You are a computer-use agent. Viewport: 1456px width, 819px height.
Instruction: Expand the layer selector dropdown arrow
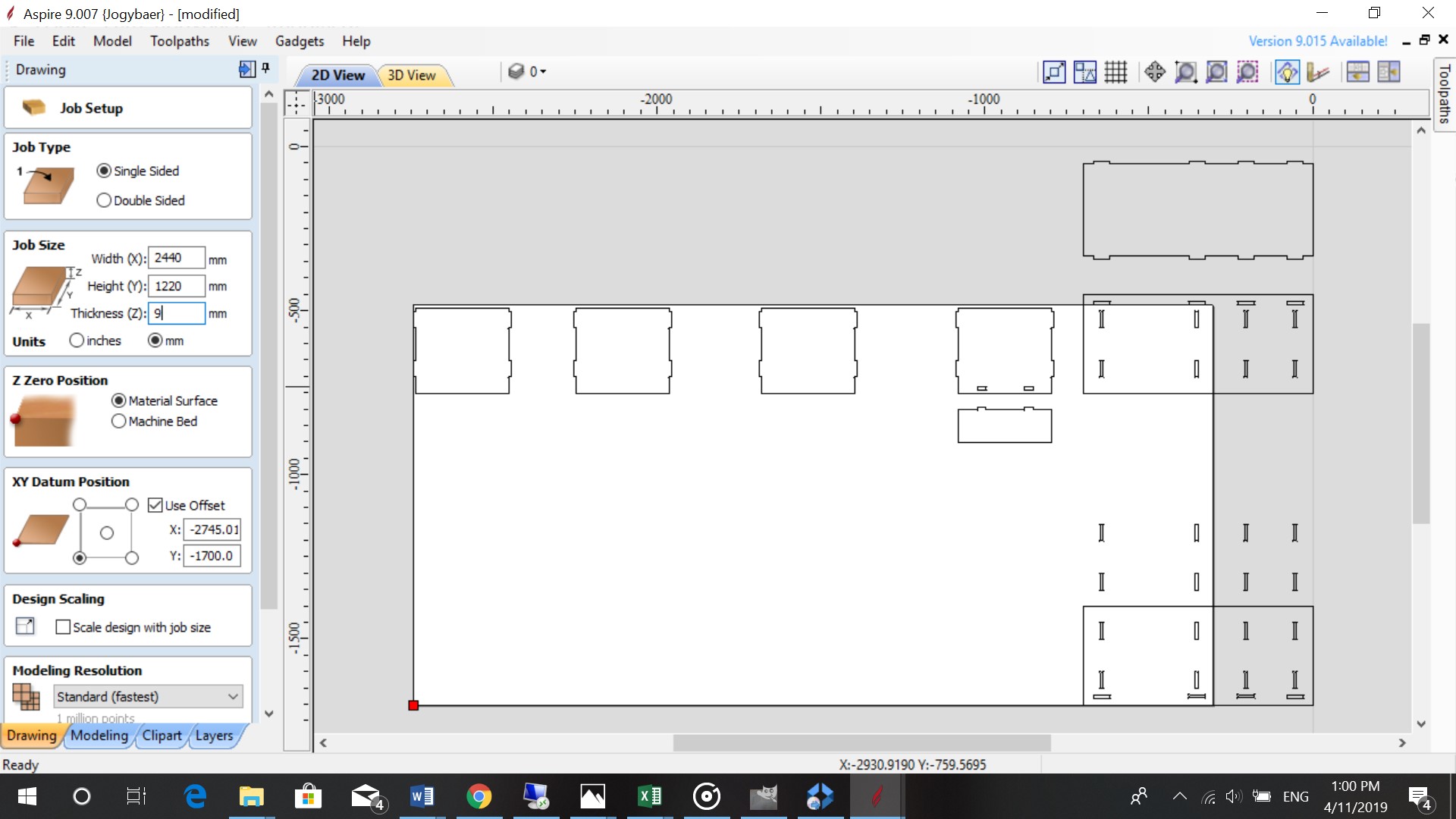[x=543, y=72]
